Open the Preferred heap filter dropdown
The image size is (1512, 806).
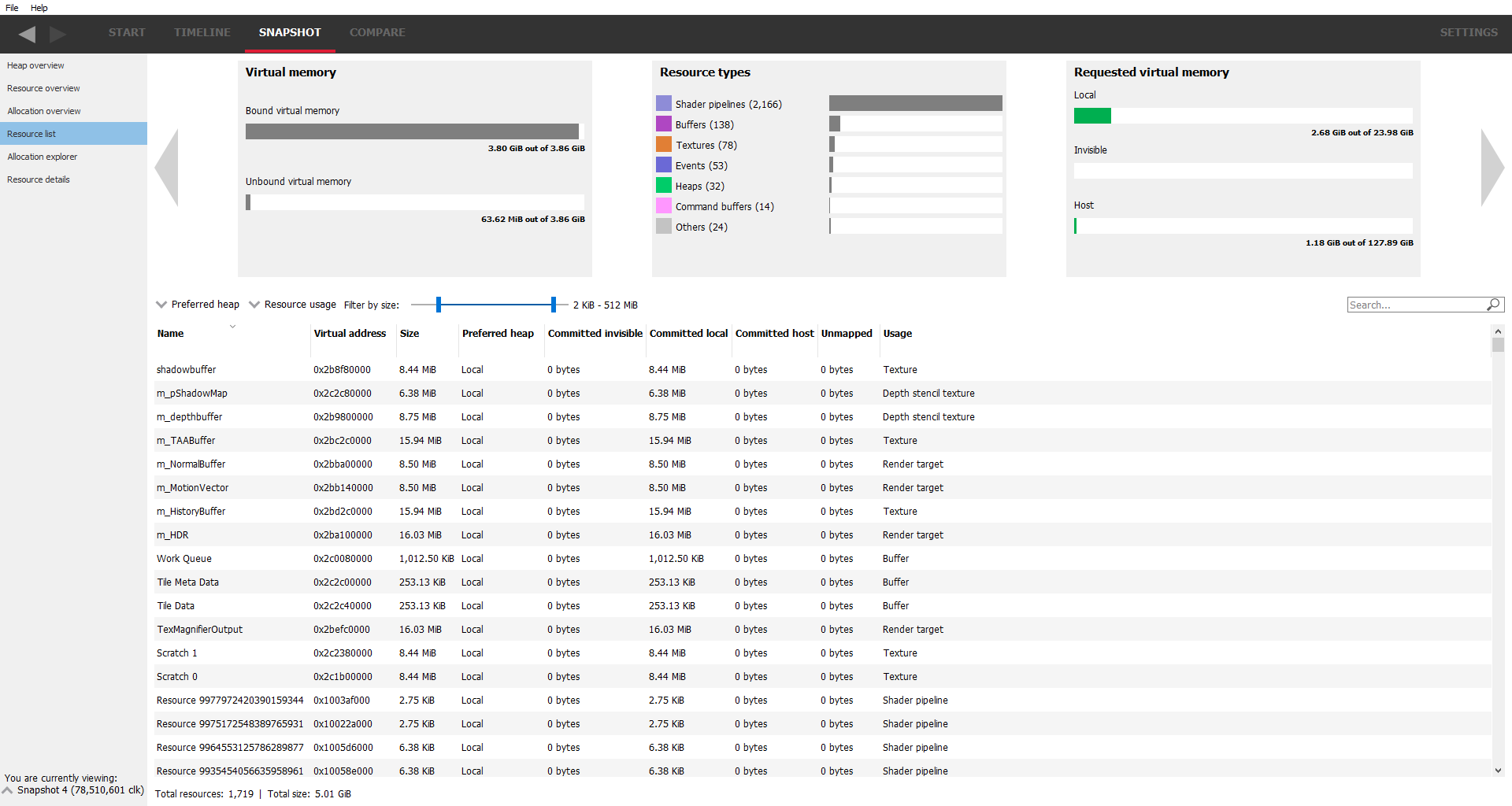[198, 305]
